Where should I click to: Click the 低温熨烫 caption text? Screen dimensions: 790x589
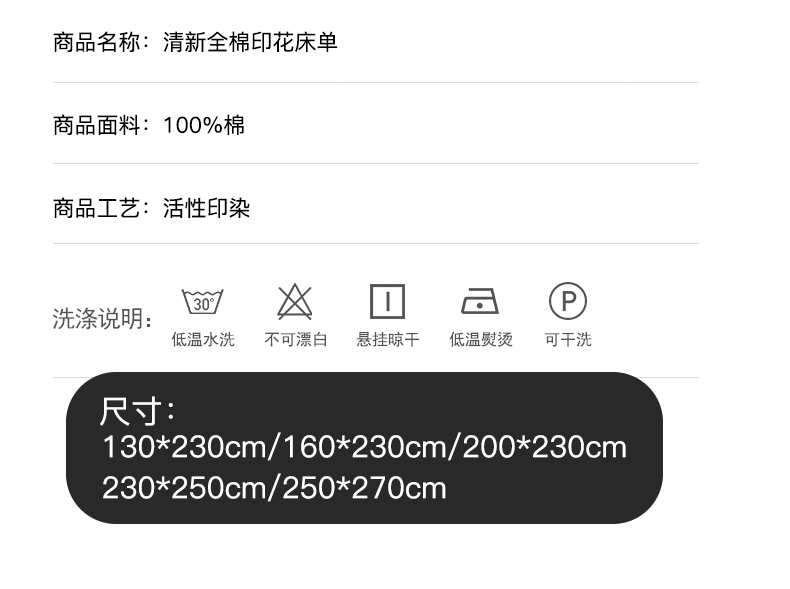point(481,340)
